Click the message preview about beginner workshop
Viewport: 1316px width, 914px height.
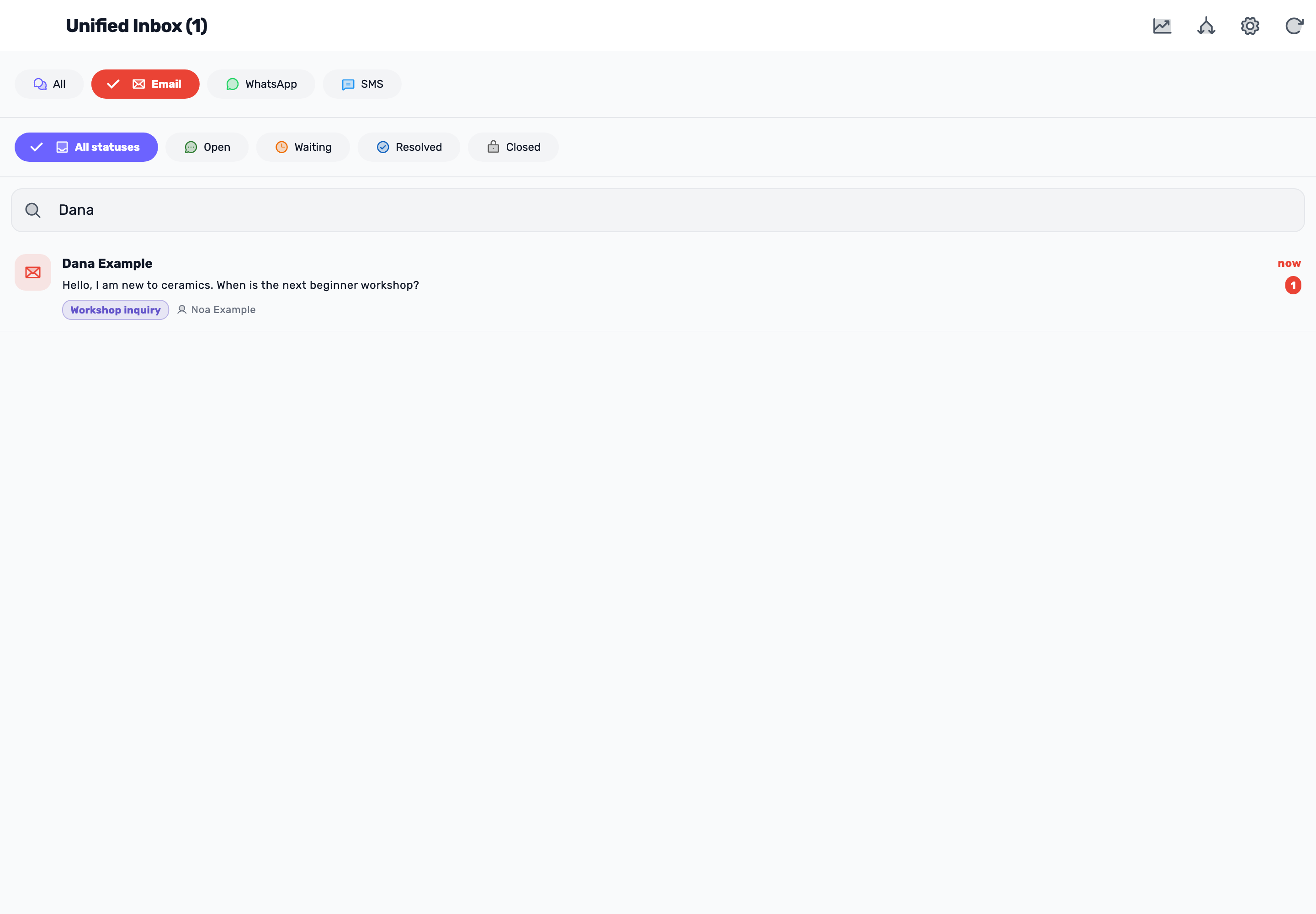pyautogui.click(x=240, y=285)
